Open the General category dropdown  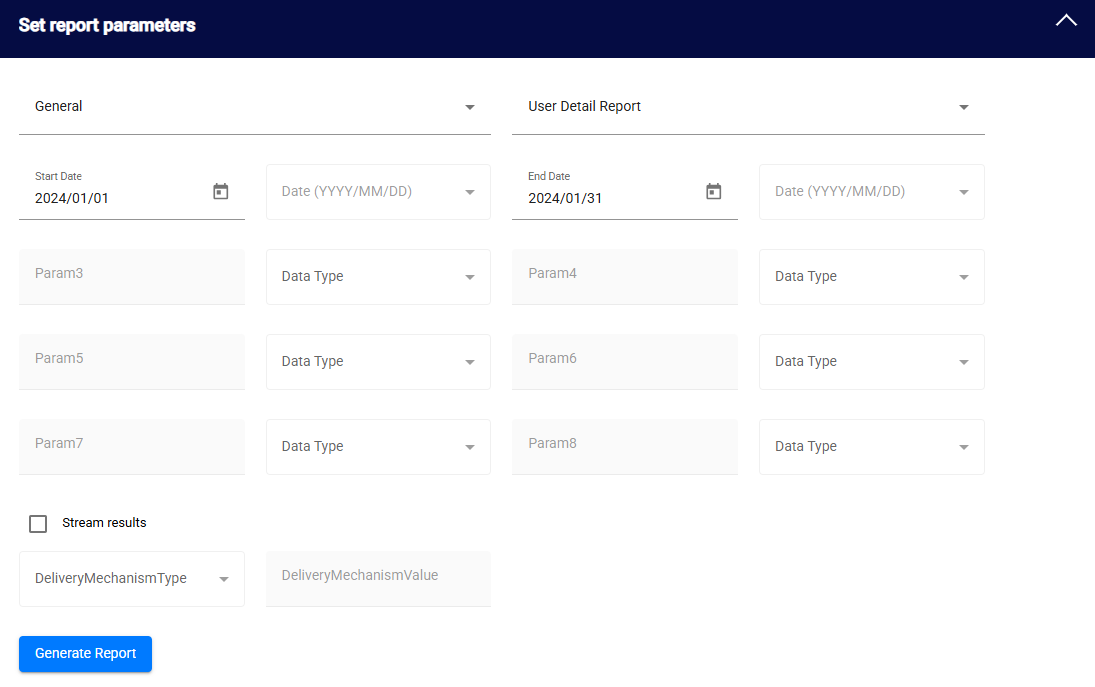[x=255, y=107]
